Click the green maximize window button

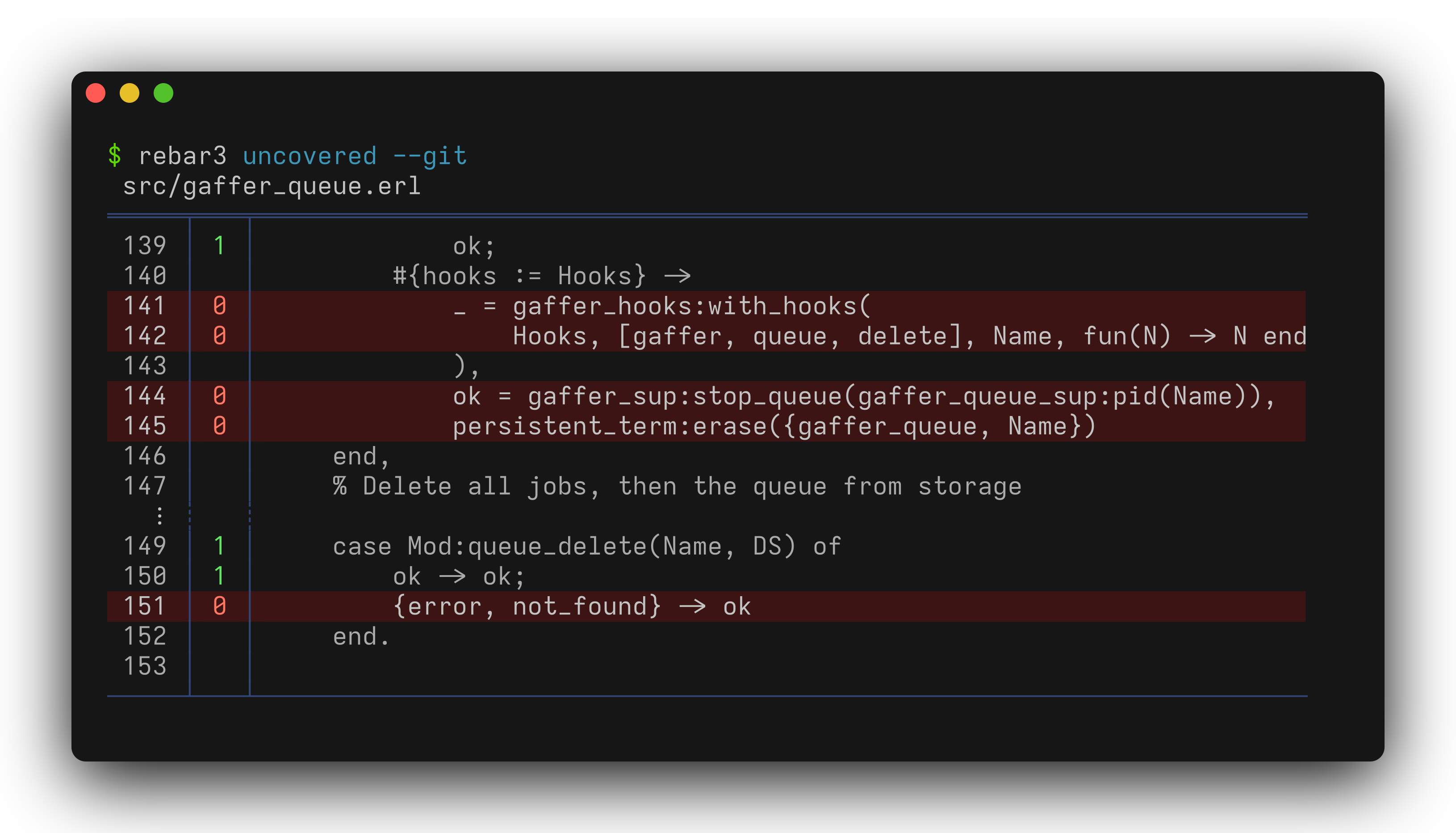163,93
